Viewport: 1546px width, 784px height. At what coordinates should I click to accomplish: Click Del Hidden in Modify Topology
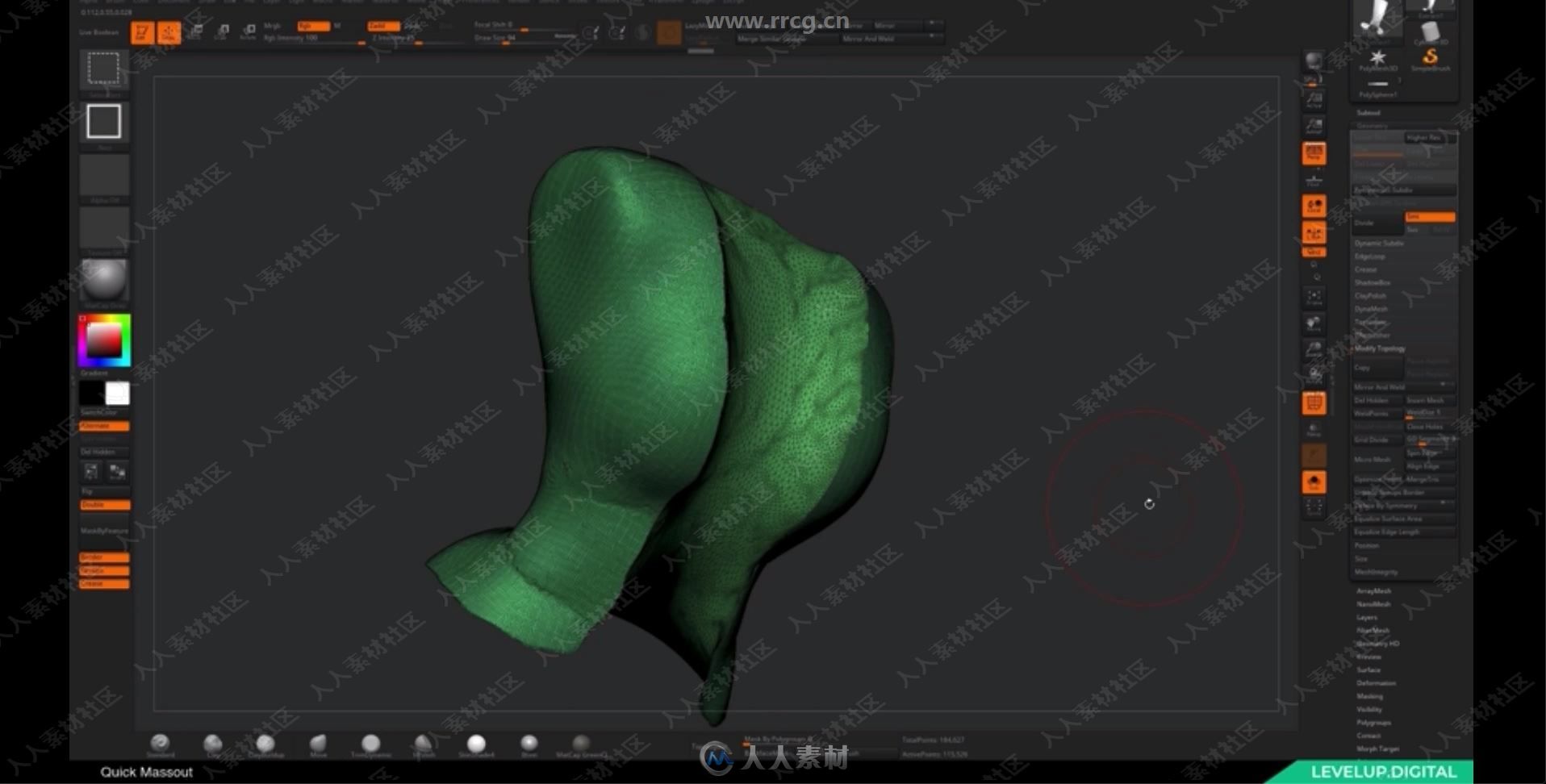(1377, 400)
